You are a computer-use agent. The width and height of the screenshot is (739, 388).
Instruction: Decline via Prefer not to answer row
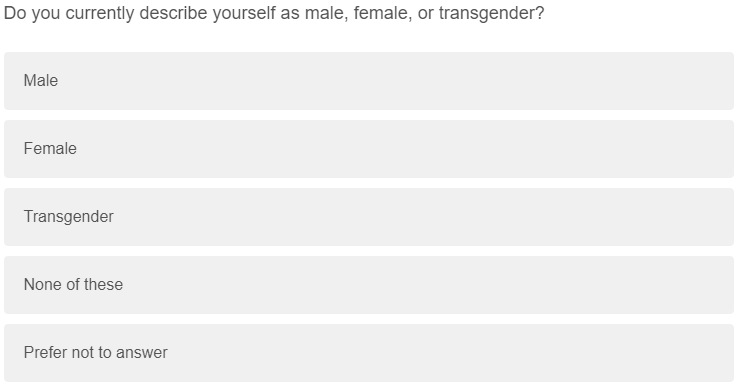[x=369, y=353]
